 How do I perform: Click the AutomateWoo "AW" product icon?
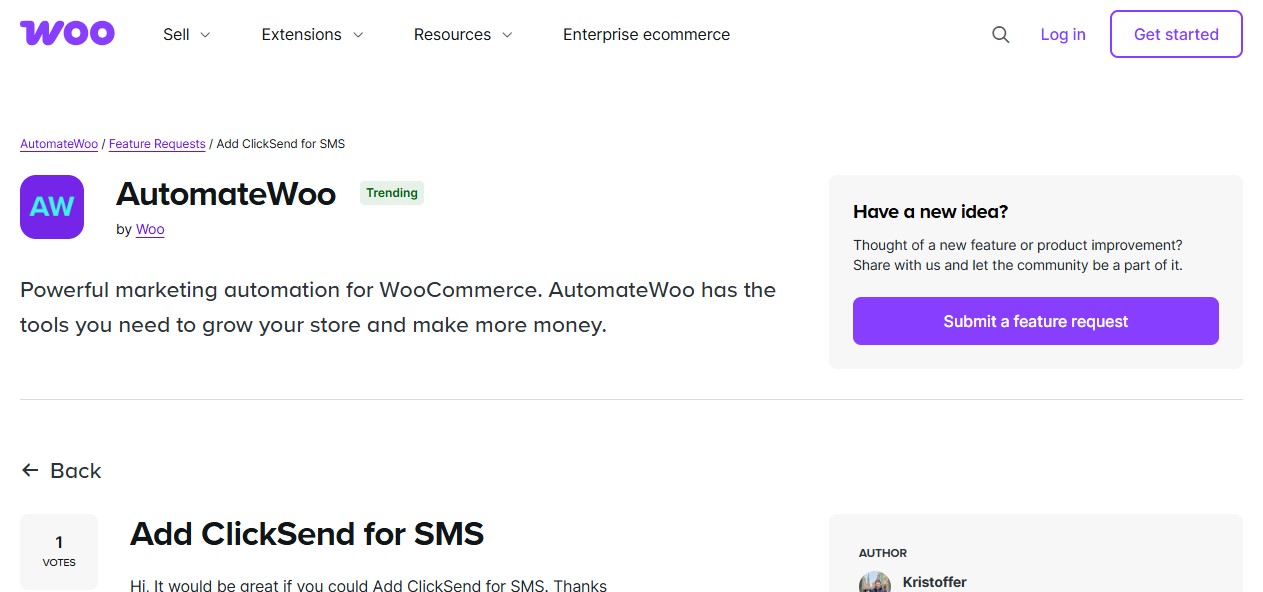click(x=51, y=206)
